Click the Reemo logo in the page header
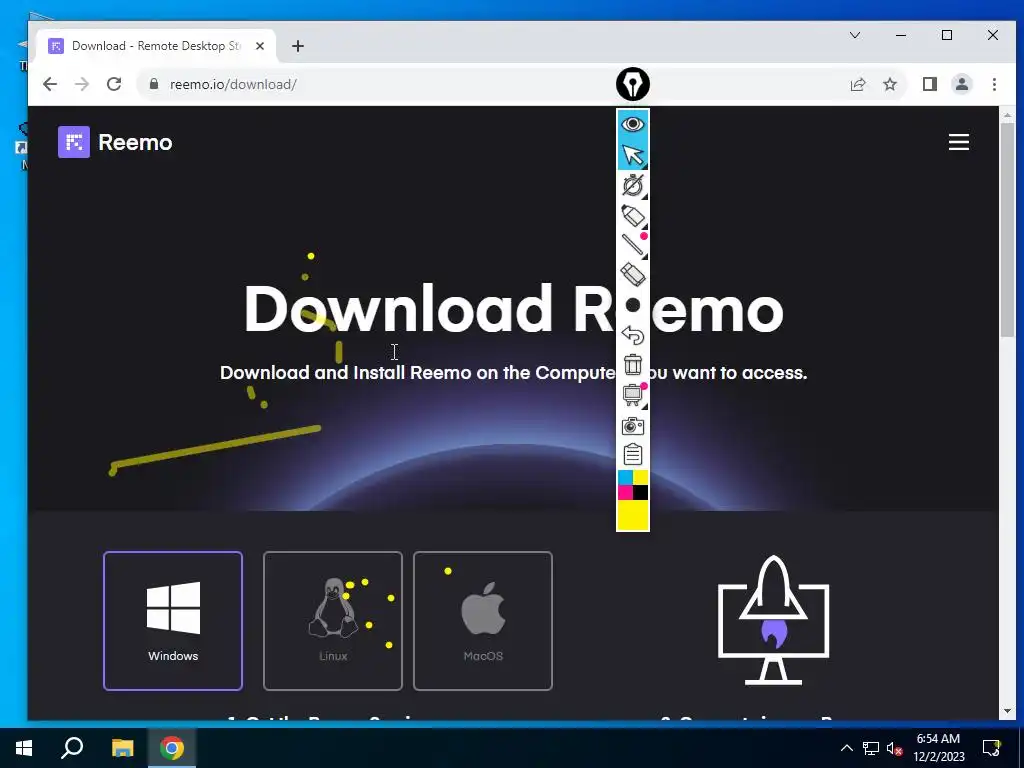1024x768 pixels. click(116, 142)
